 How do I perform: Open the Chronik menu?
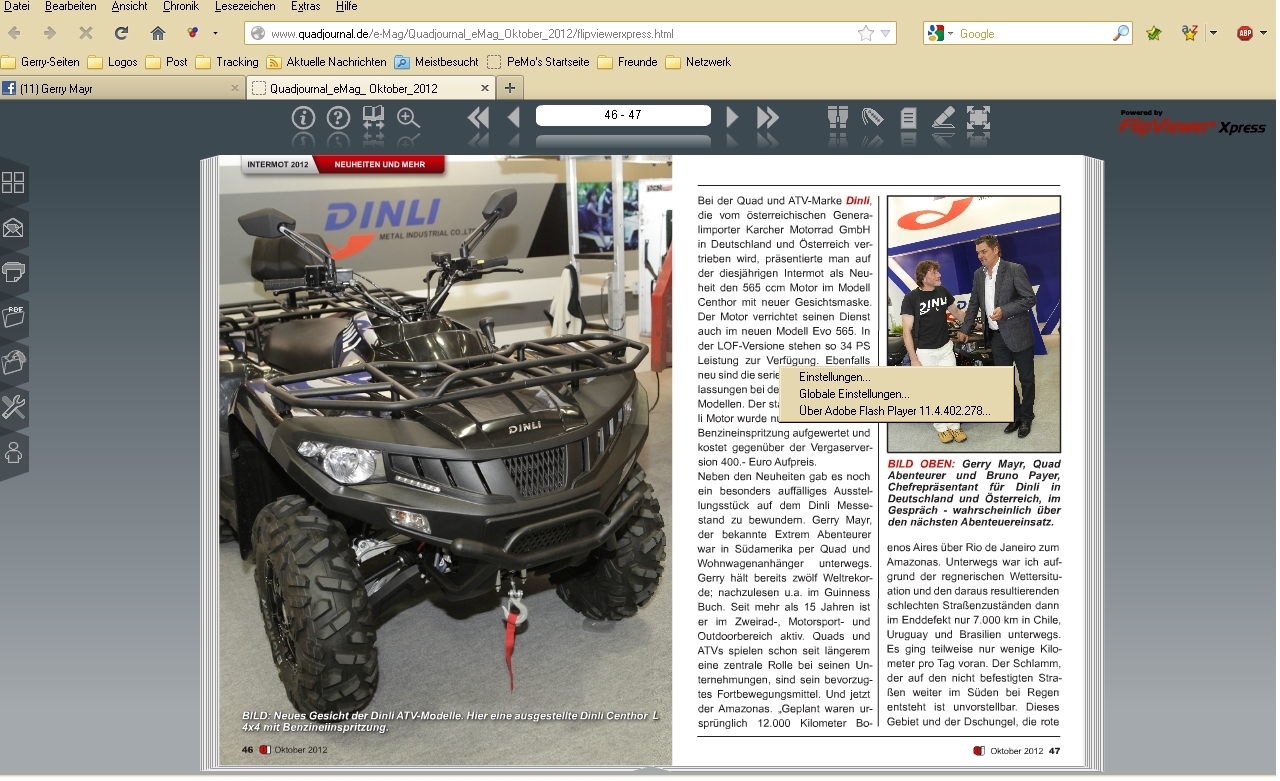click(x=181, y=6)
